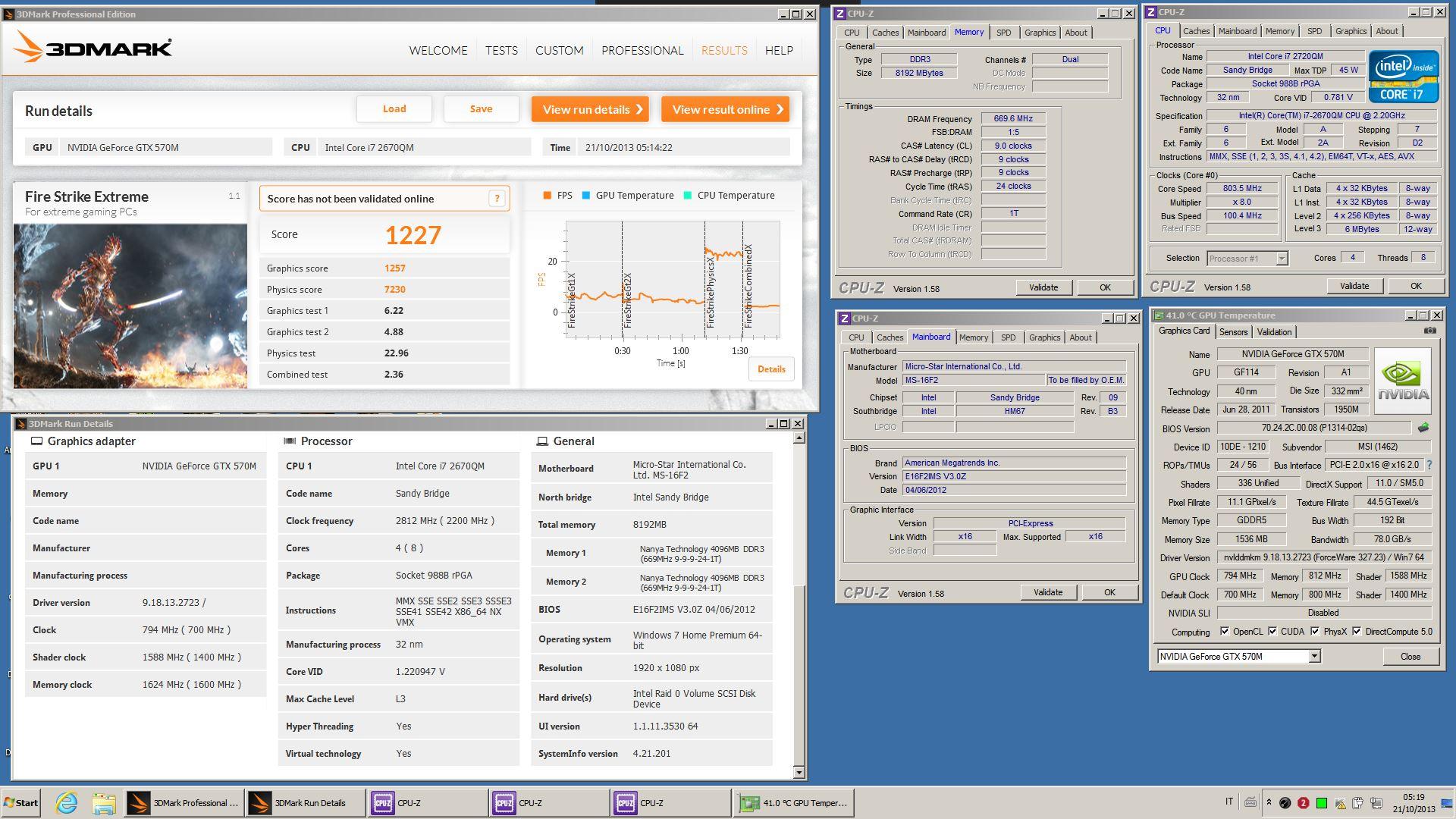Click View result online button
1456x819 pixels.
click(726, 109)
